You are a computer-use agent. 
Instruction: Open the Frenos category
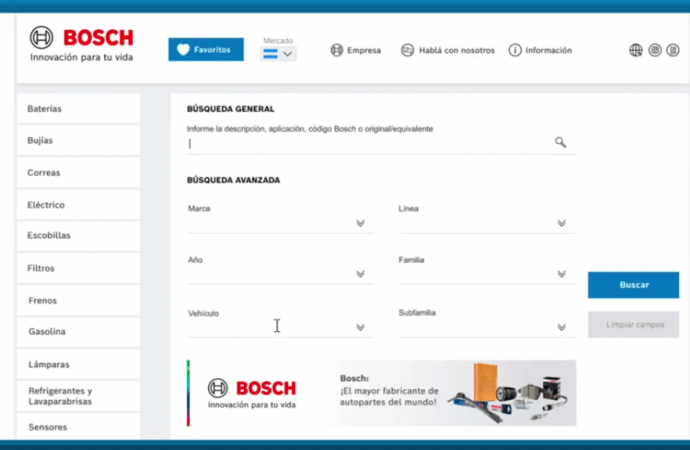click(78, 300)
